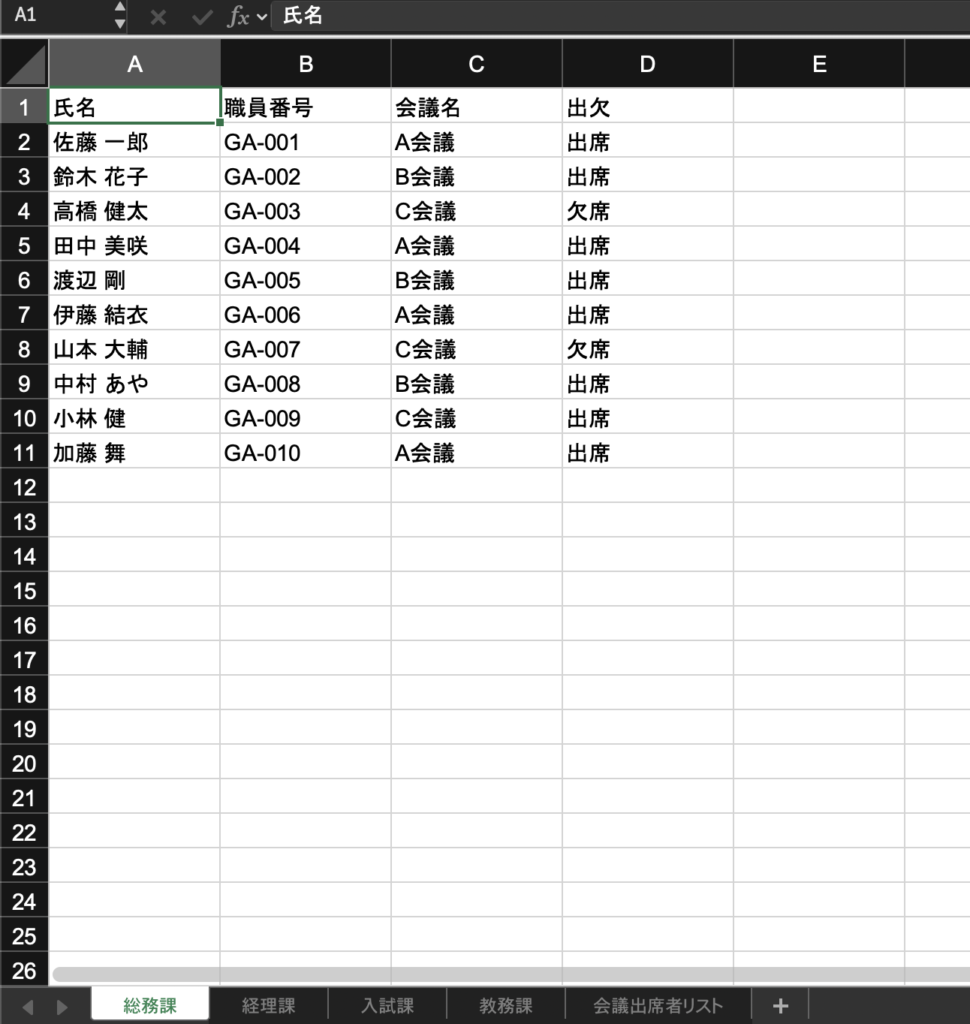
Task: Select row 4 header
Action: point(25,212)
